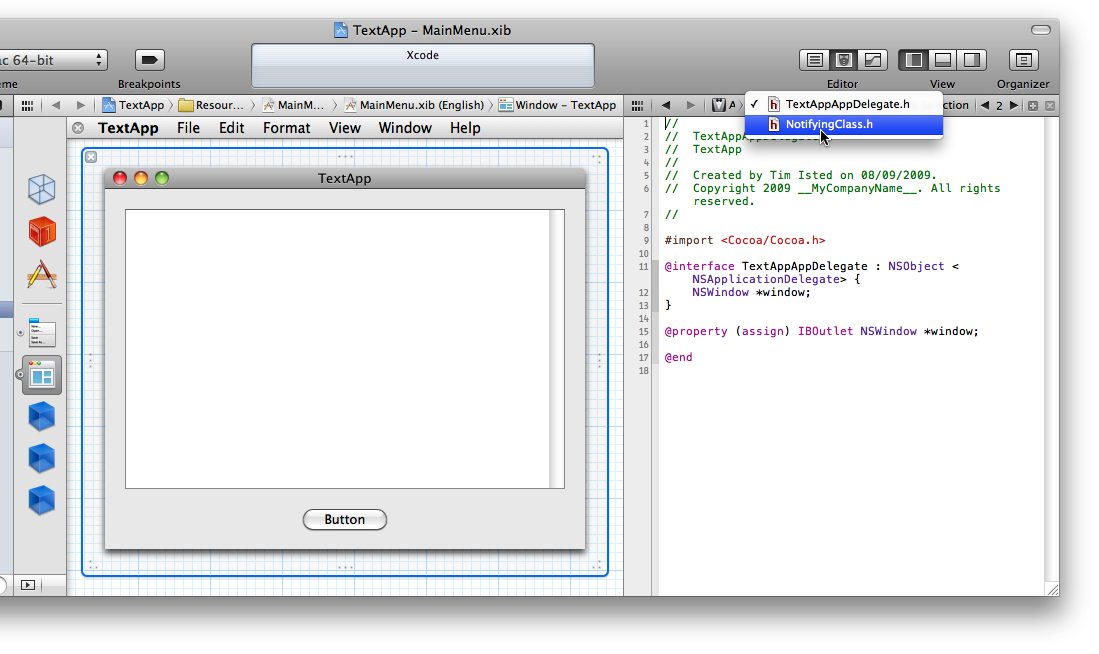
Task: Click the @property IBOutlet window line
Action: [x=821, y=331]
